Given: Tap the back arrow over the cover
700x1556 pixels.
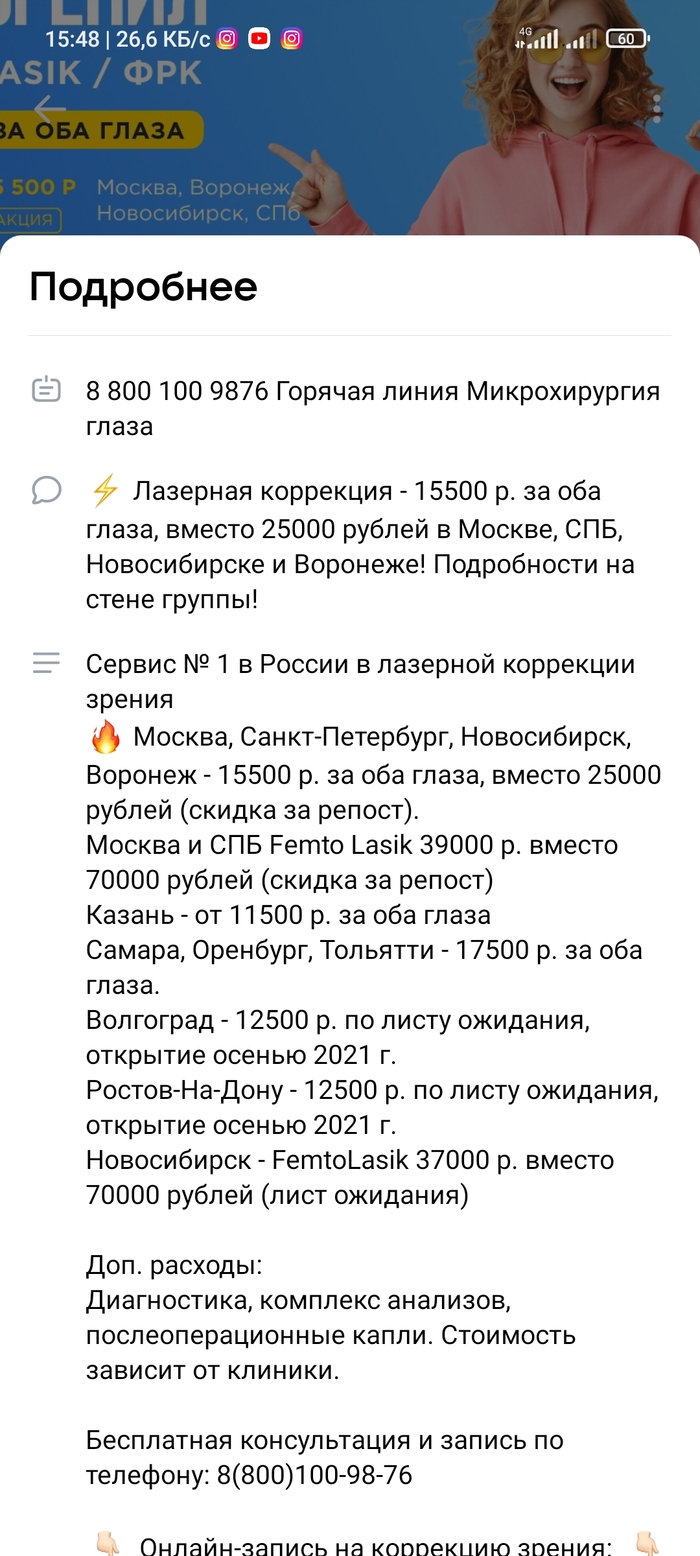Looking at the screenshot, I should 48,108.
